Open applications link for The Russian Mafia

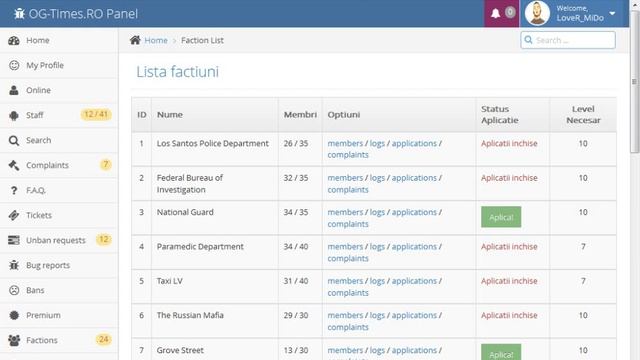click(414, 315)
